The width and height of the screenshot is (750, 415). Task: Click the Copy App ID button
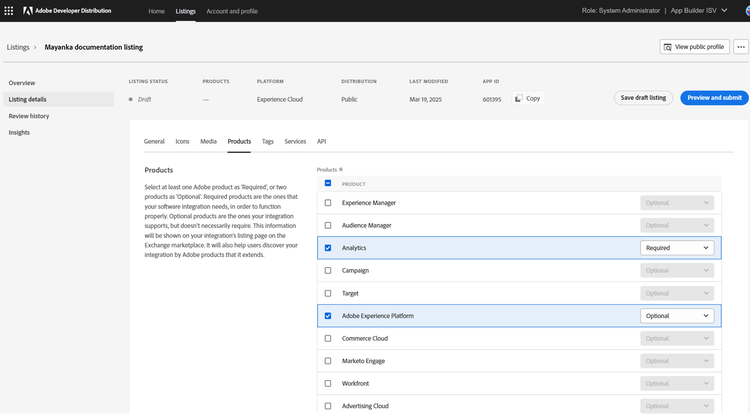(528, 98)
